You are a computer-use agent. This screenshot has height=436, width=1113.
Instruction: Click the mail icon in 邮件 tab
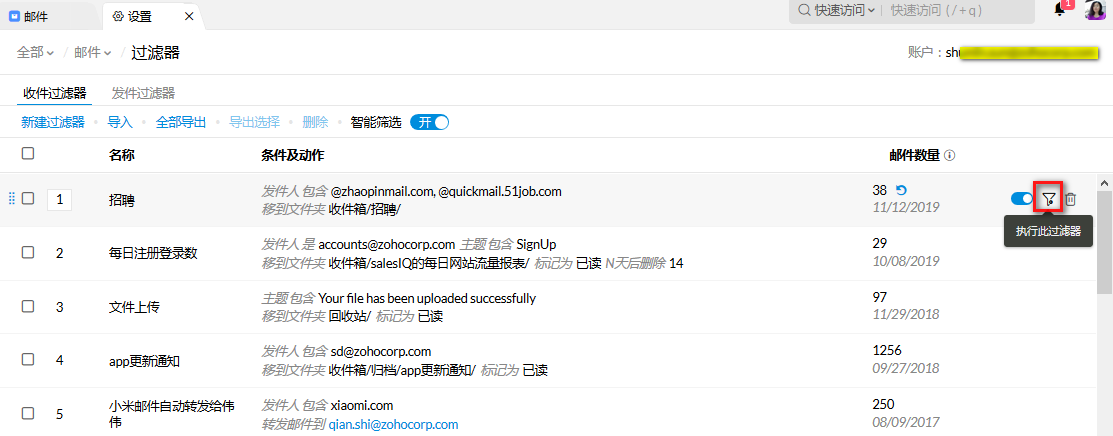coord(14,16)
